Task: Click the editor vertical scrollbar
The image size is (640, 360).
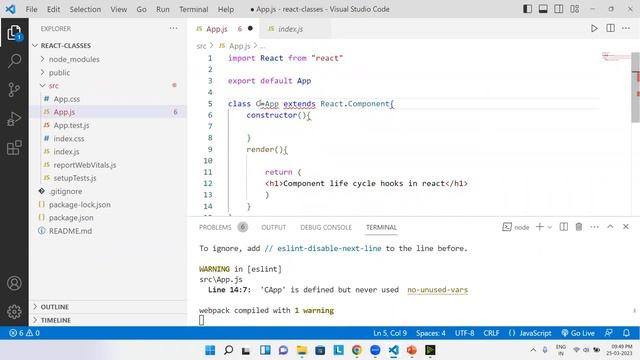Action: (x=636, y=87)
